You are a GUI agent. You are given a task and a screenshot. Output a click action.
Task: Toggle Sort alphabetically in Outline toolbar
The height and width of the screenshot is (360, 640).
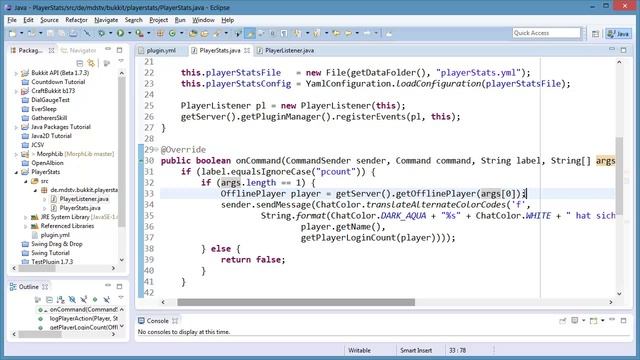tap(61, 300)
